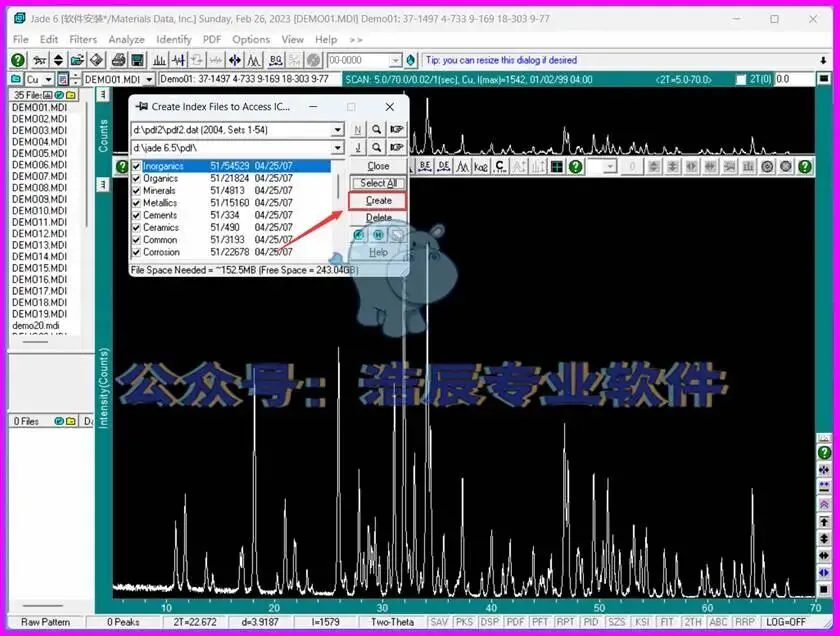Click the file list vertical scrollbar thumb

[86, 163]
